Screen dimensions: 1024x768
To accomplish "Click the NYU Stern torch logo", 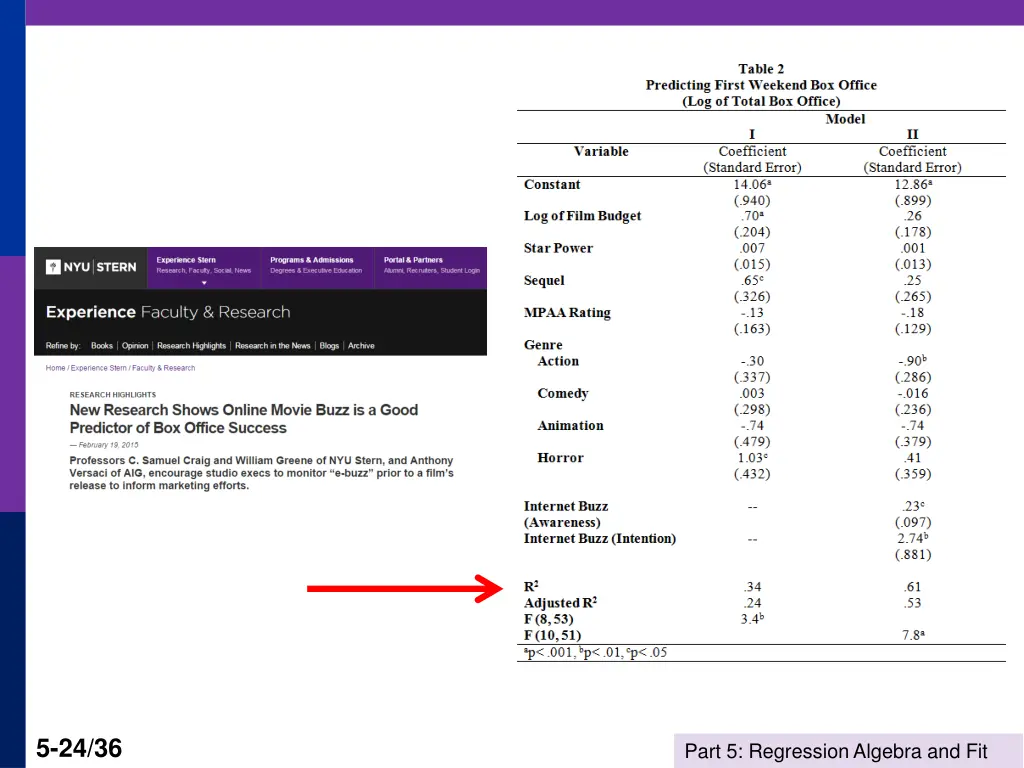I will coord(53,267).
